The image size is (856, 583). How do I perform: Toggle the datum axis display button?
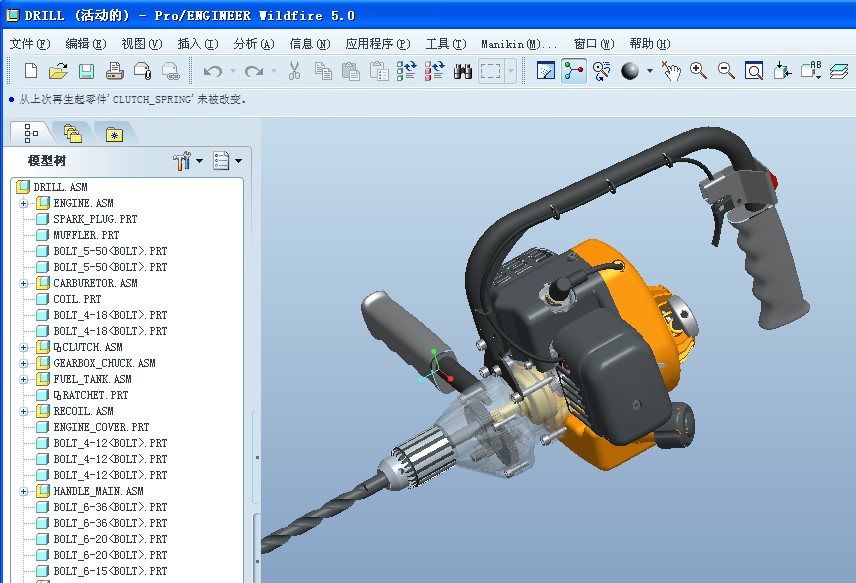[574, 71]
